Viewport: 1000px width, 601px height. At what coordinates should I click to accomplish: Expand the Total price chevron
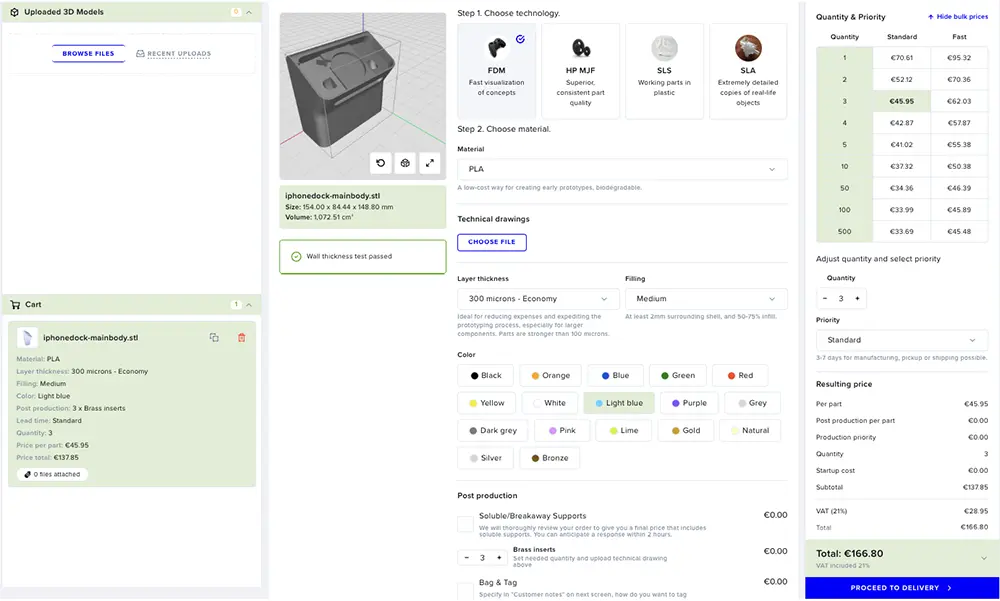click(x=983, y=558)
